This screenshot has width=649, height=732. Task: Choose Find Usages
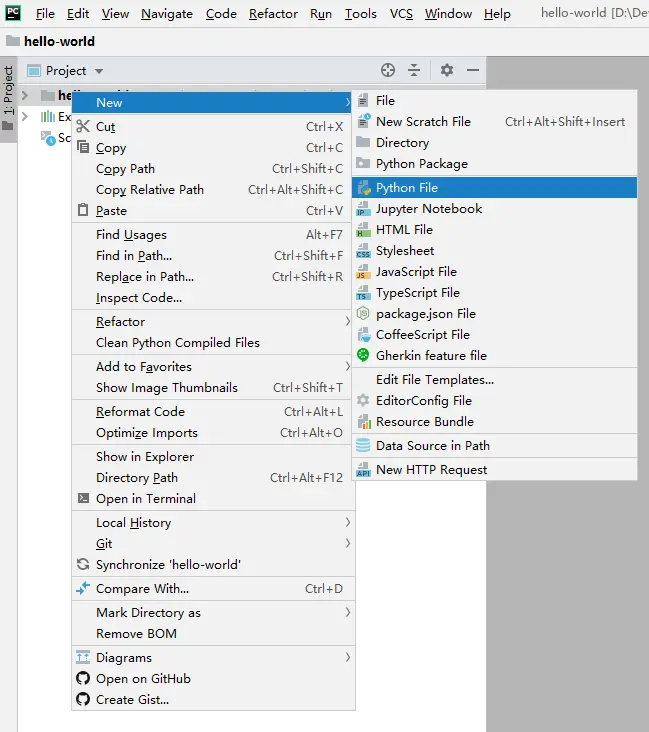[x=212, y=234]
